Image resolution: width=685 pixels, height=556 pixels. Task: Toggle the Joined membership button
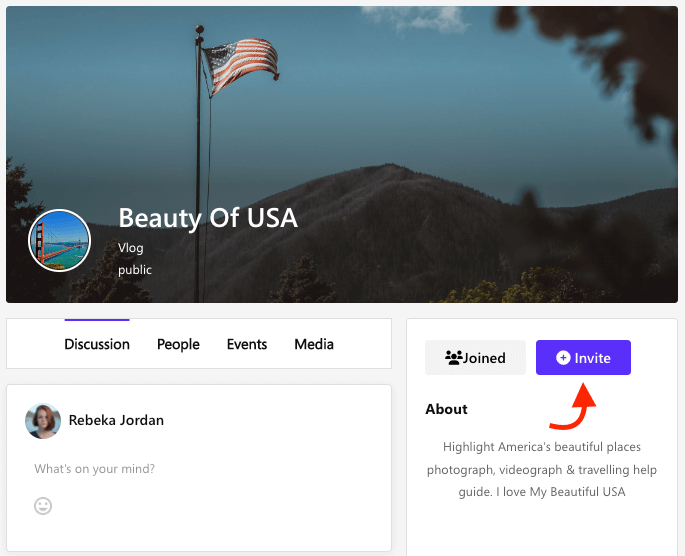(x=475, y=358)
